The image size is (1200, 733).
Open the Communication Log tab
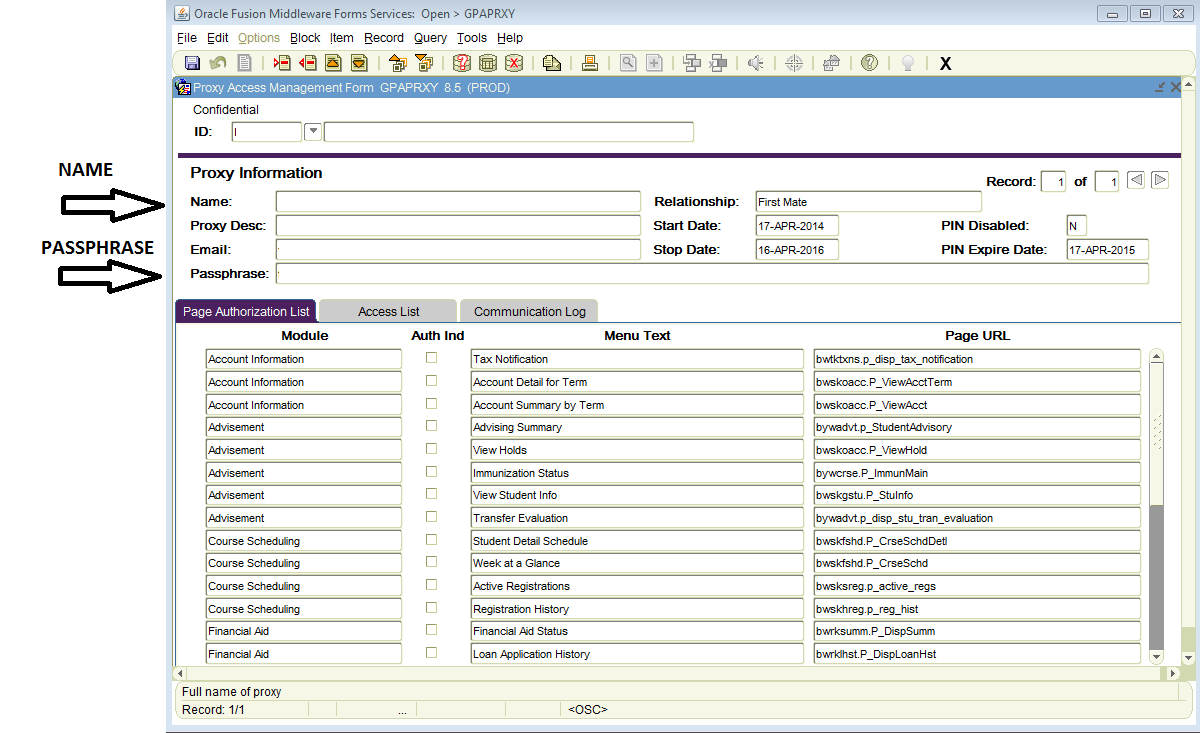pyautogui.click(x=530, y=311)
